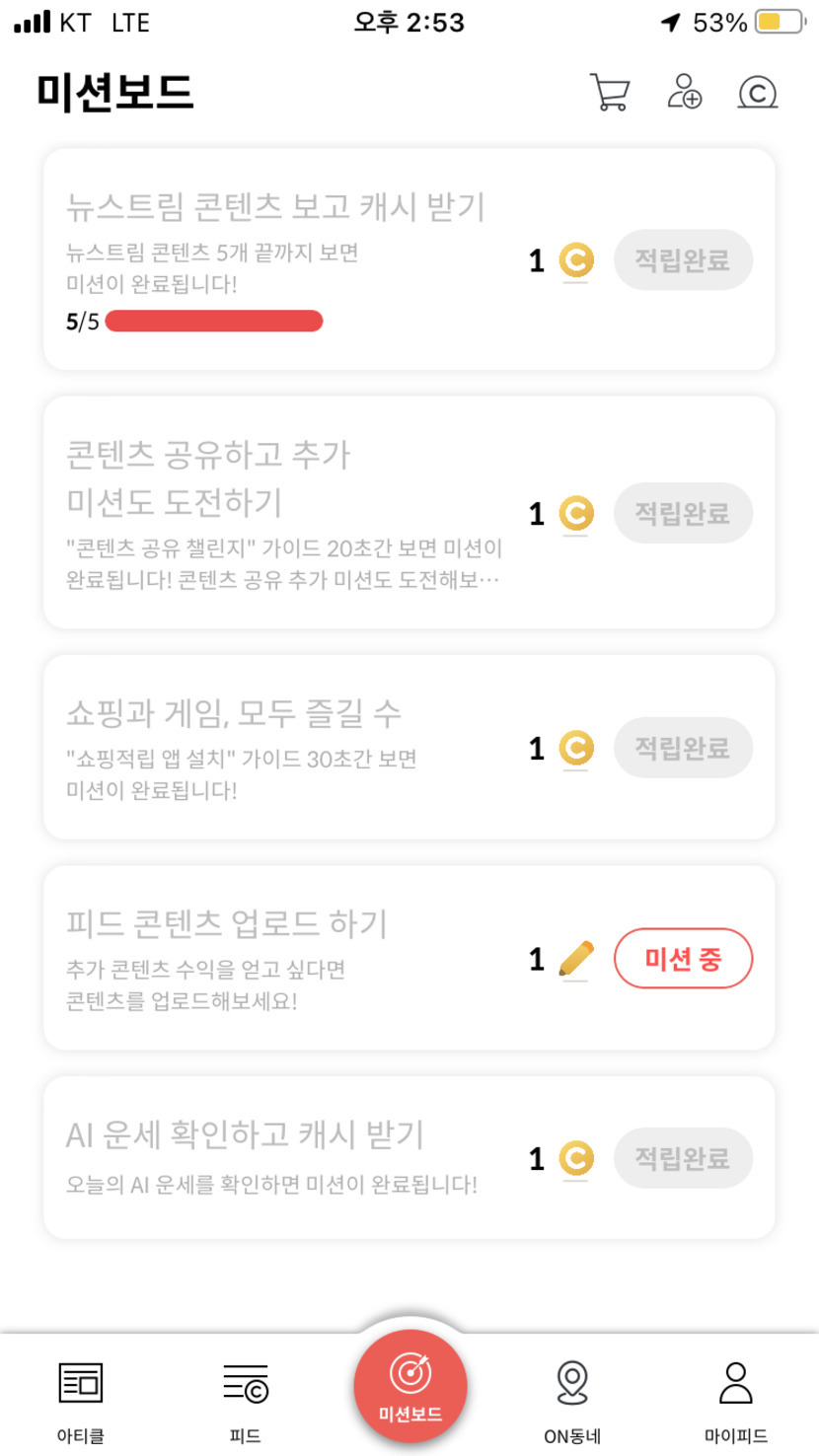This screenshot has width=819, height=1456.
Task: Tap the add friend icon
Action: point(684,92)
